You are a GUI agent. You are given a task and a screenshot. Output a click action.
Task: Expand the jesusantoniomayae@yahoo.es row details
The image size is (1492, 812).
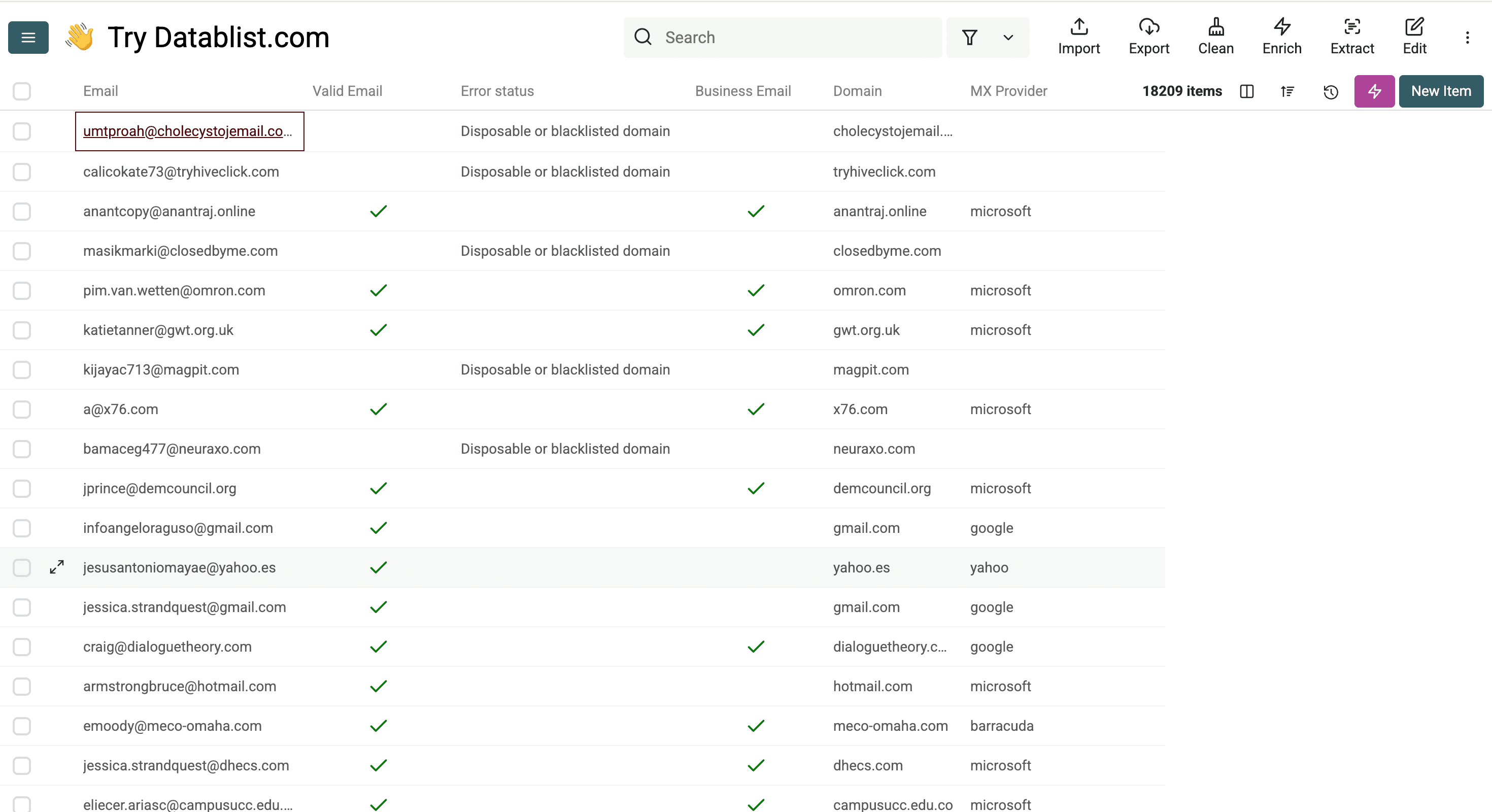pos(56,567)
